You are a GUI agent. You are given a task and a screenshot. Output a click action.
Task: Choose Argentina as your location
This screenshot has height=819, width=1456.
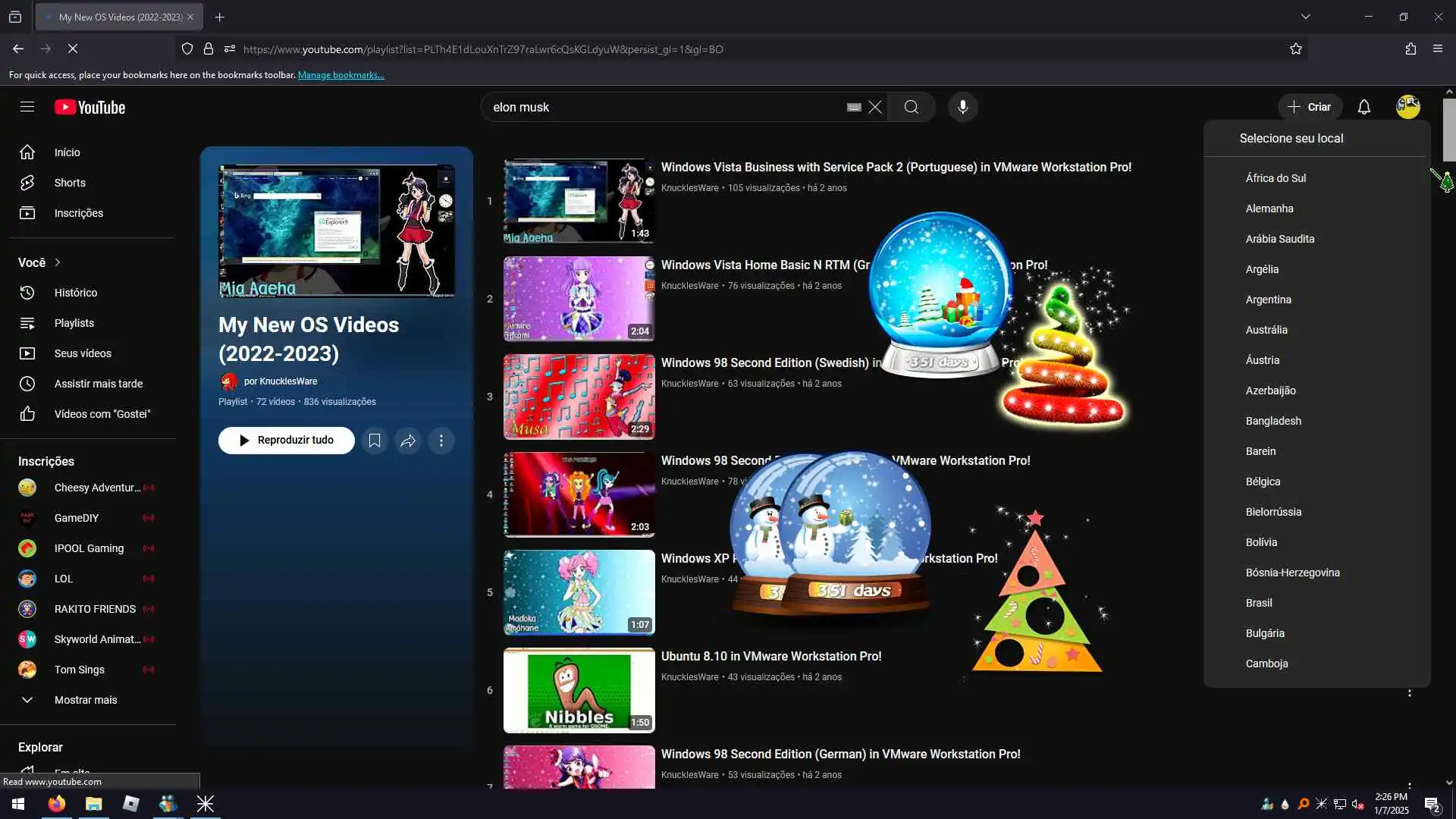(x=1268, y=300)
